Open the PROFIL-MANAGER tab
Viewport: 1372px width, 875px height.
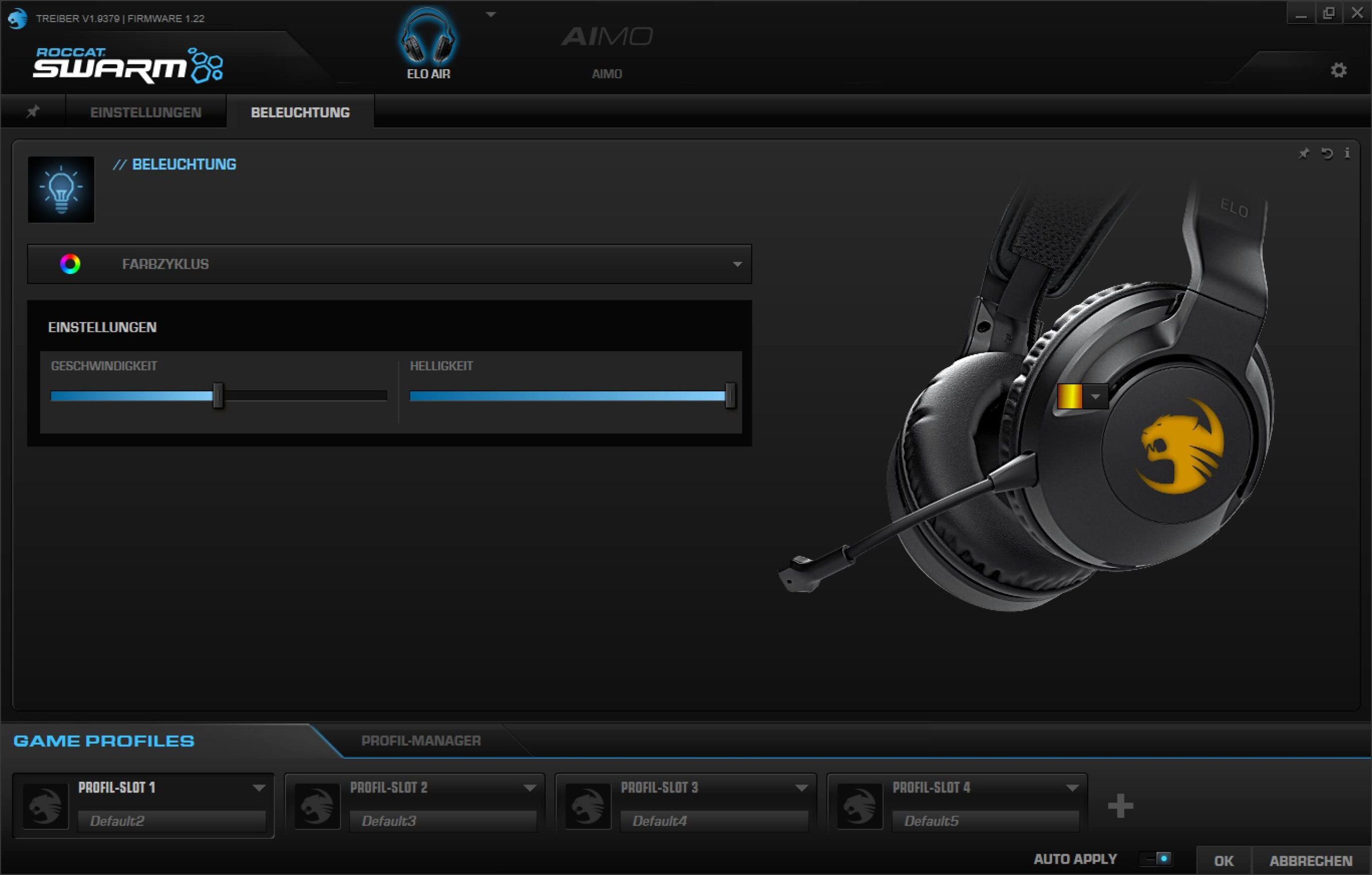click(421, 740)
